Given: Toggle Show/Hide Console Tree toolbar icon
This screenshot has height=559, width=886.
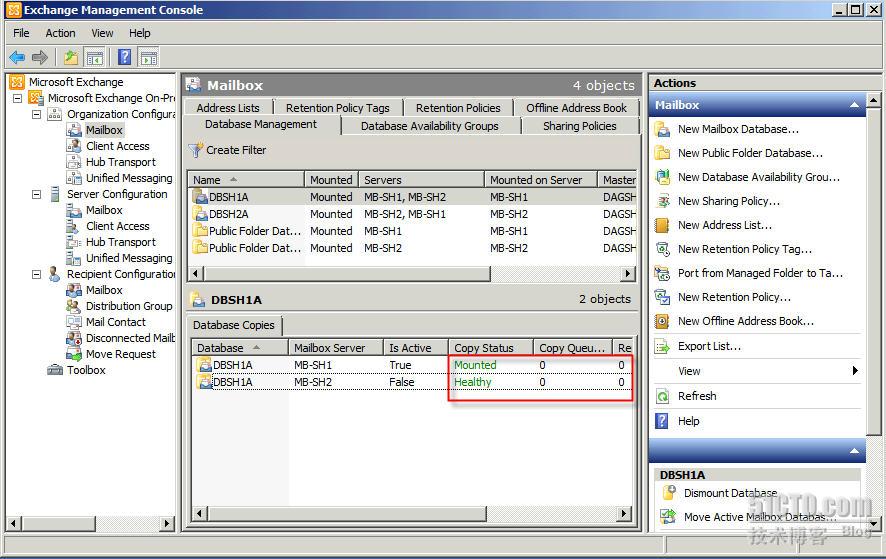Looking at the screenshot, I should [x=94, y=57].
